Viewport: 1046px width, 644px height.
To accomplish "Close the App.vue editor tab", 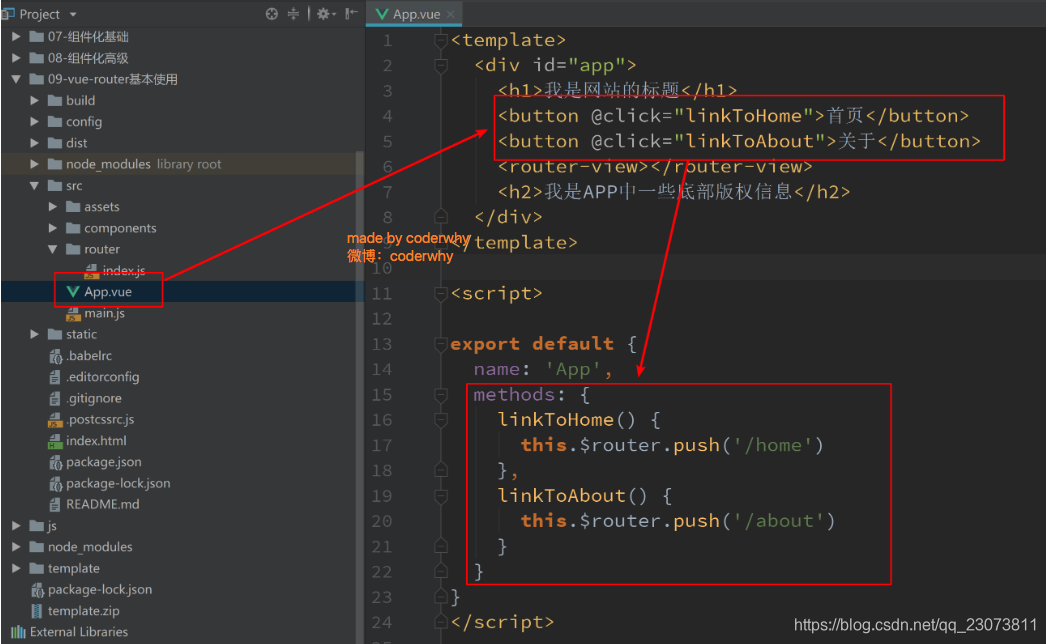I will (452, 14).
